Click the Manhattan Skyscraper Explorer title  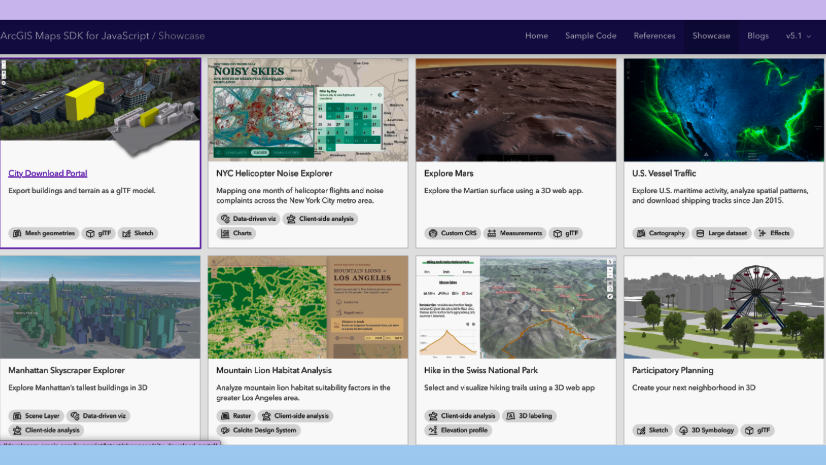66,370
